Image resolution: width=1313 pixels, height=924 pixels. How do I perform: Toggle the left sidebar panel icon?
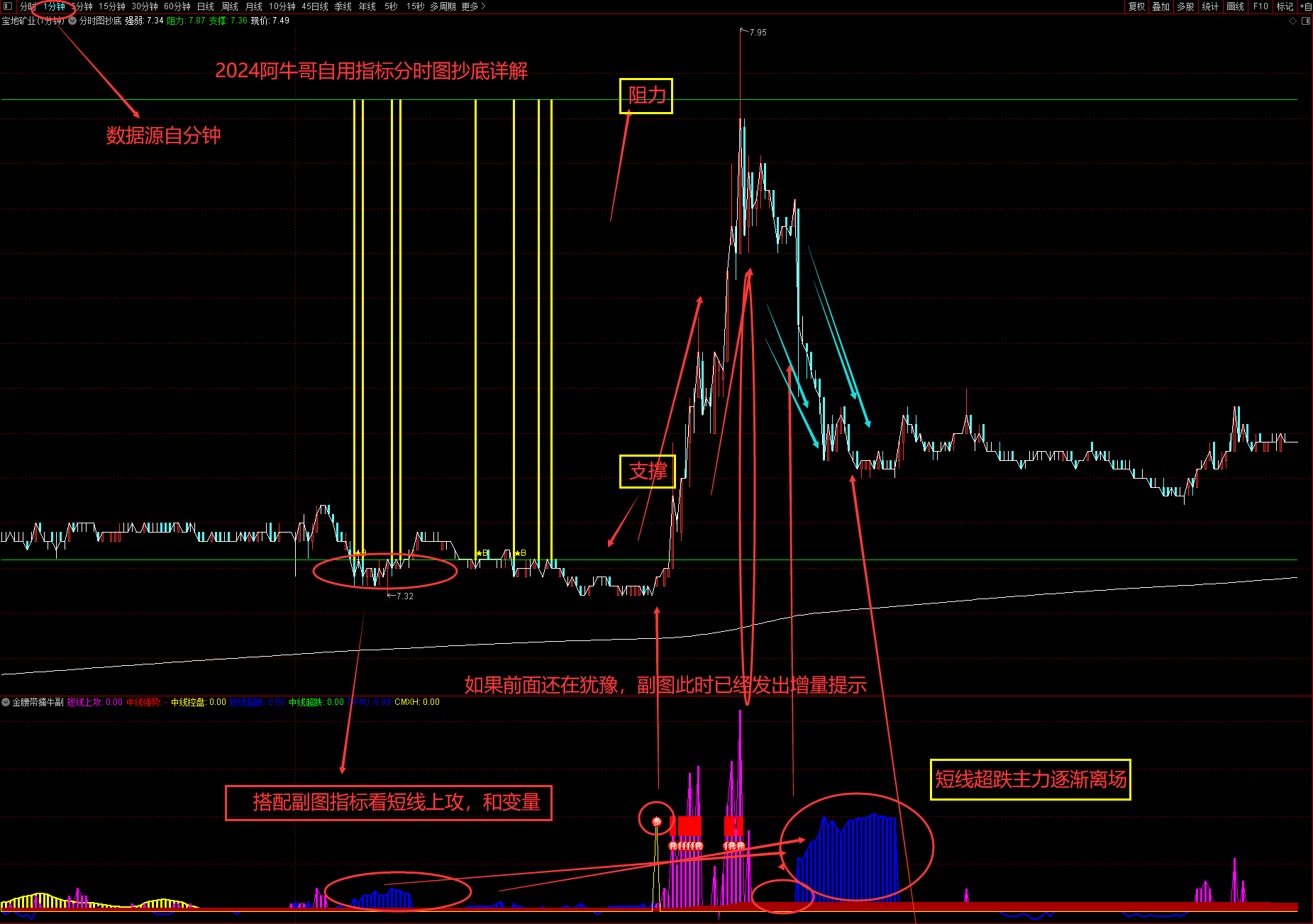coord(8,6)
